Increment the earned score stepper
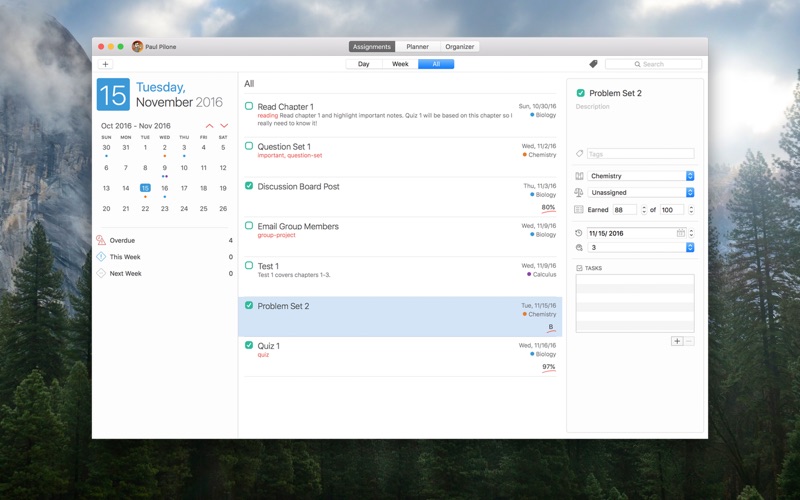The width and height of the screenshot is (800, 500). [x=643, y=207]
